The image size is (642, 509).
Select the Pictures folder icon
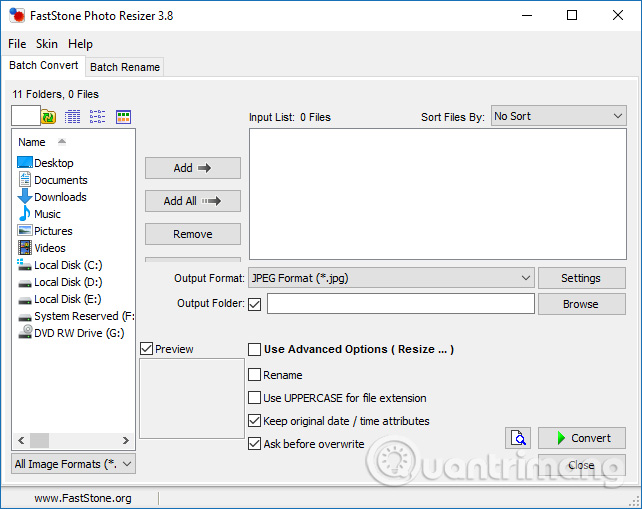point(25,231)
